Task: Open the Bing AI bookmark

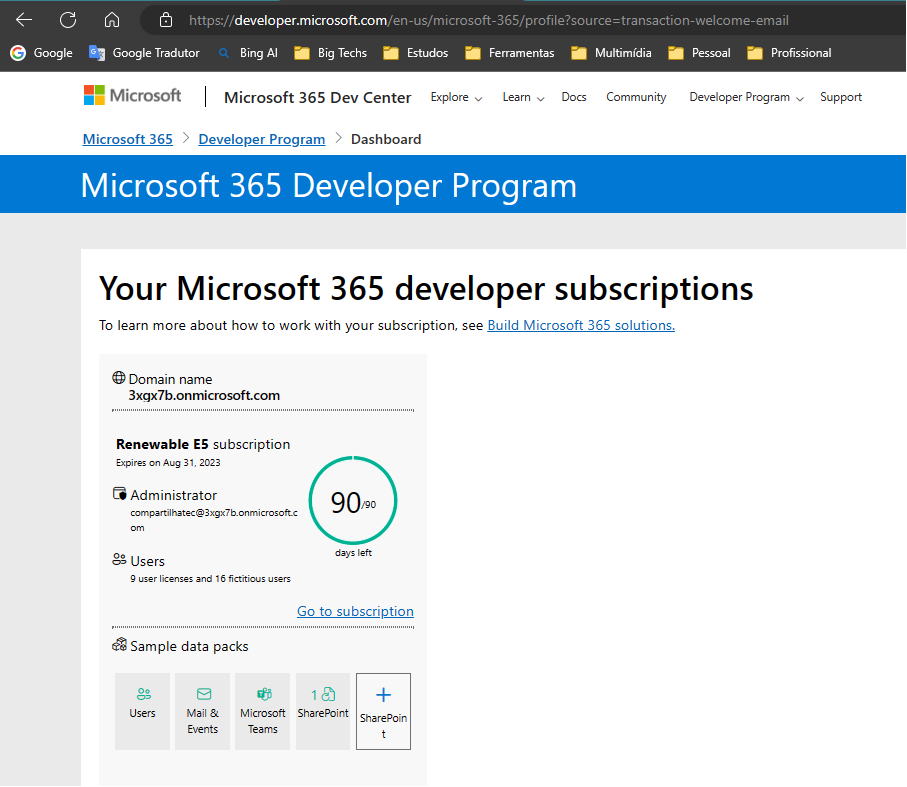Action: click(x=246, y=52)
